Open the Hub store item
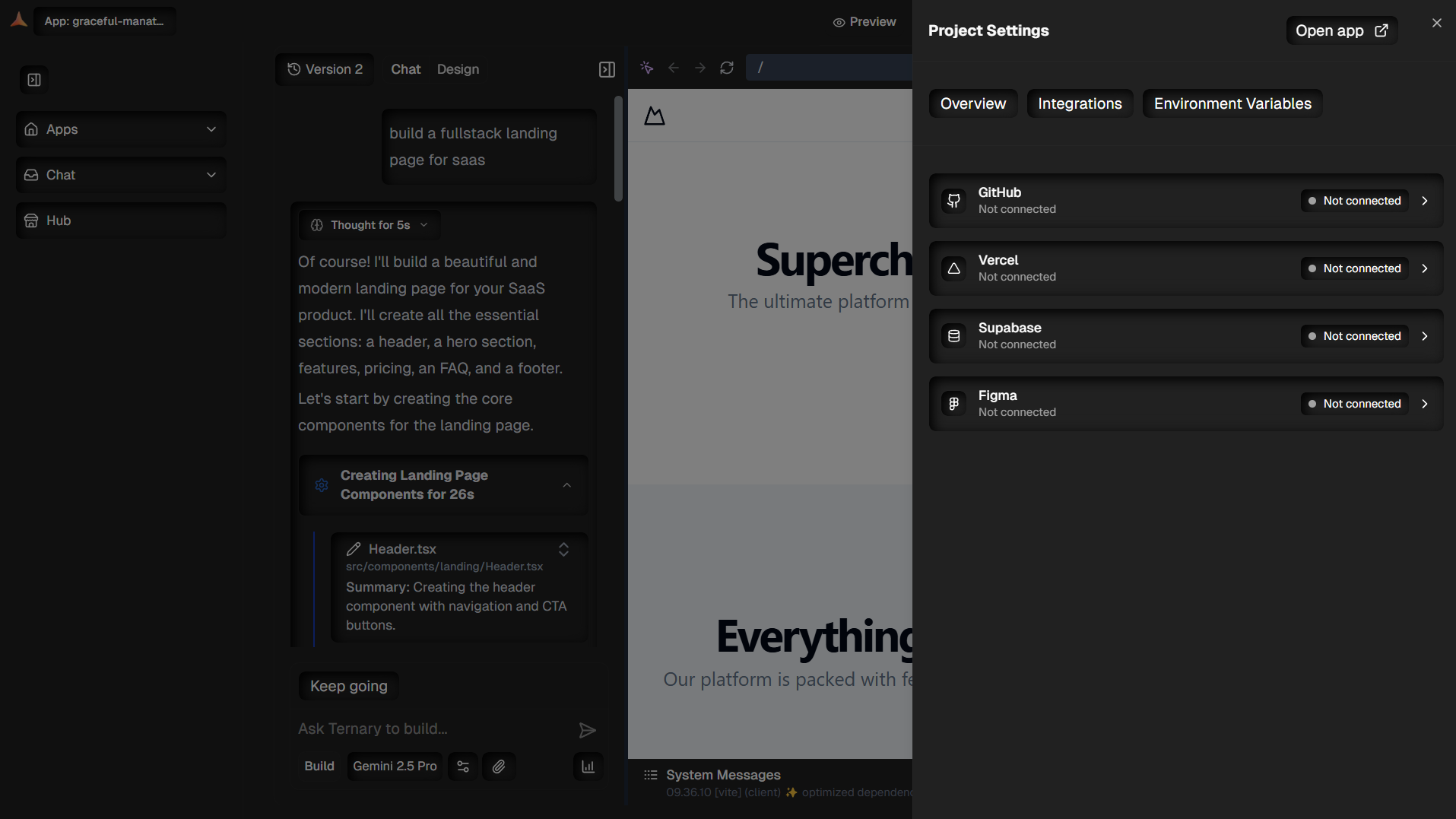 point(121,221)
